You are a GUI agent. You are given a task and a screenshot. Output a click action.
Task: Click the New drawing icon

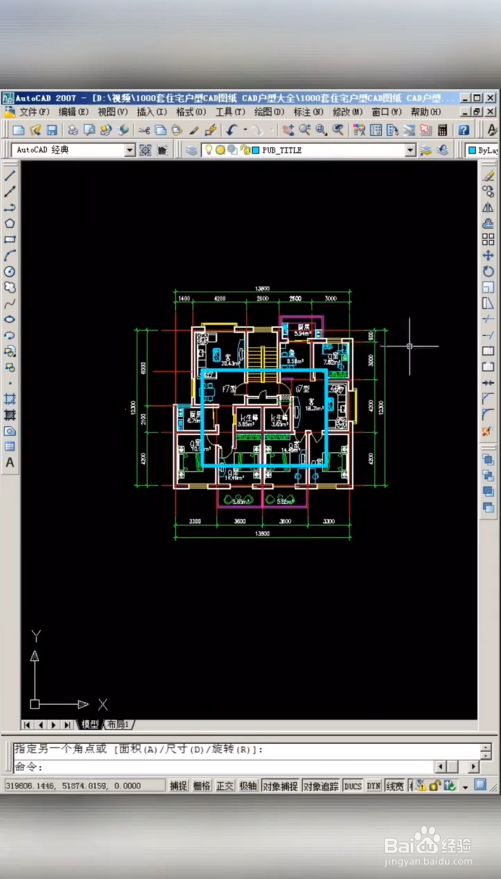point(18,130)
